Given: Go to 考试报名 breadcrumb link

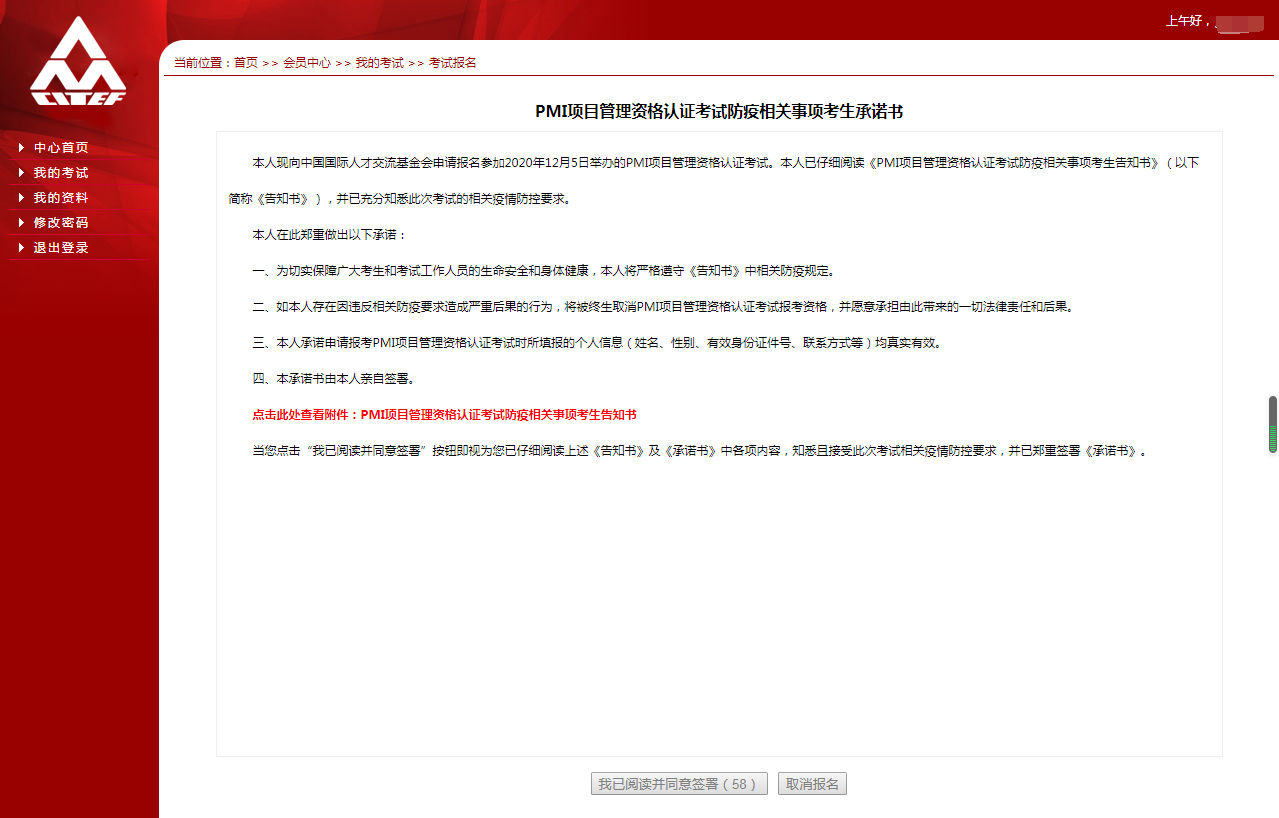Looking at the screenshot, I should [x=453, y=62].
